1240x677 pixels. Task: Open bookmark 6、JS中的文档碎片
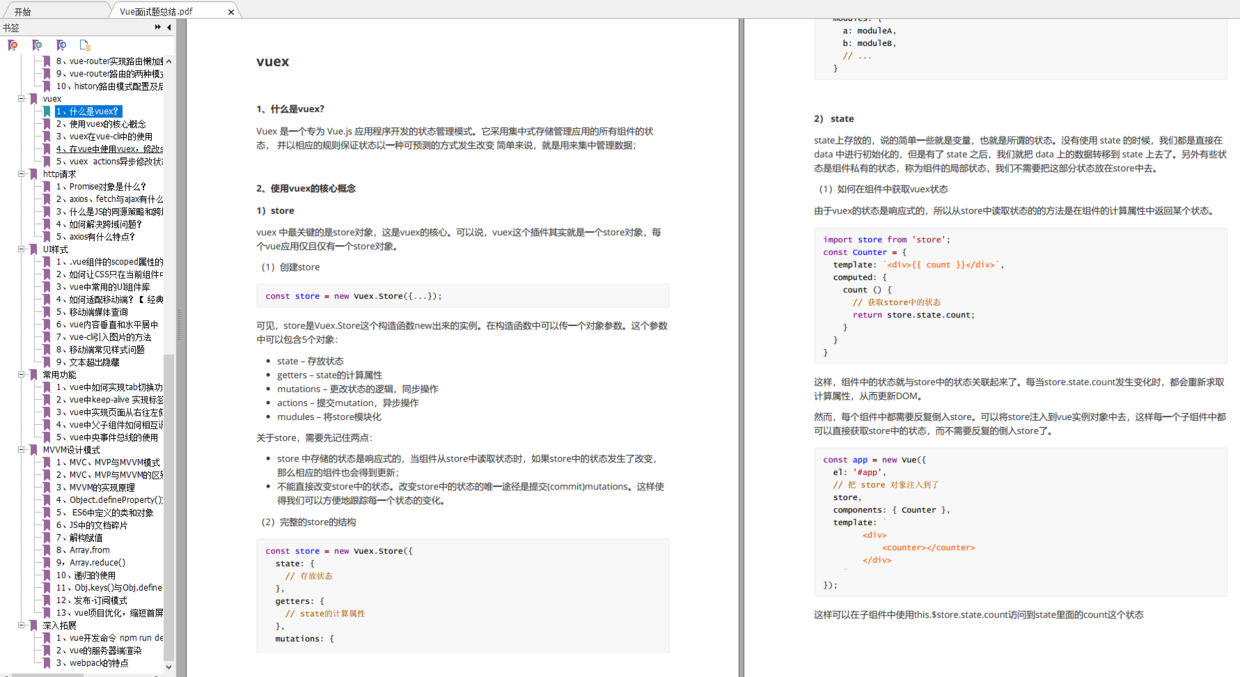pos(92,525)
